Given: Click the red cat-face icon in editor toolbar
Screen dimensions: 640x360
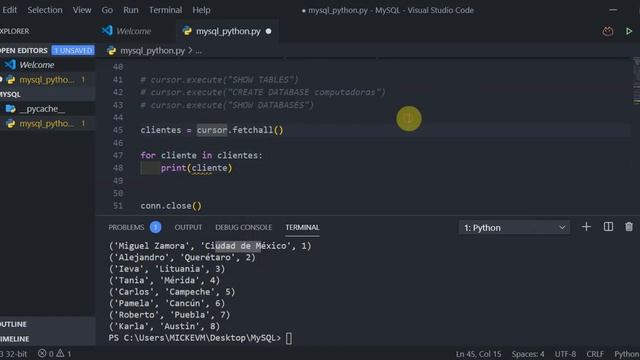Looking at the screenshot, I should click(608, 31).
